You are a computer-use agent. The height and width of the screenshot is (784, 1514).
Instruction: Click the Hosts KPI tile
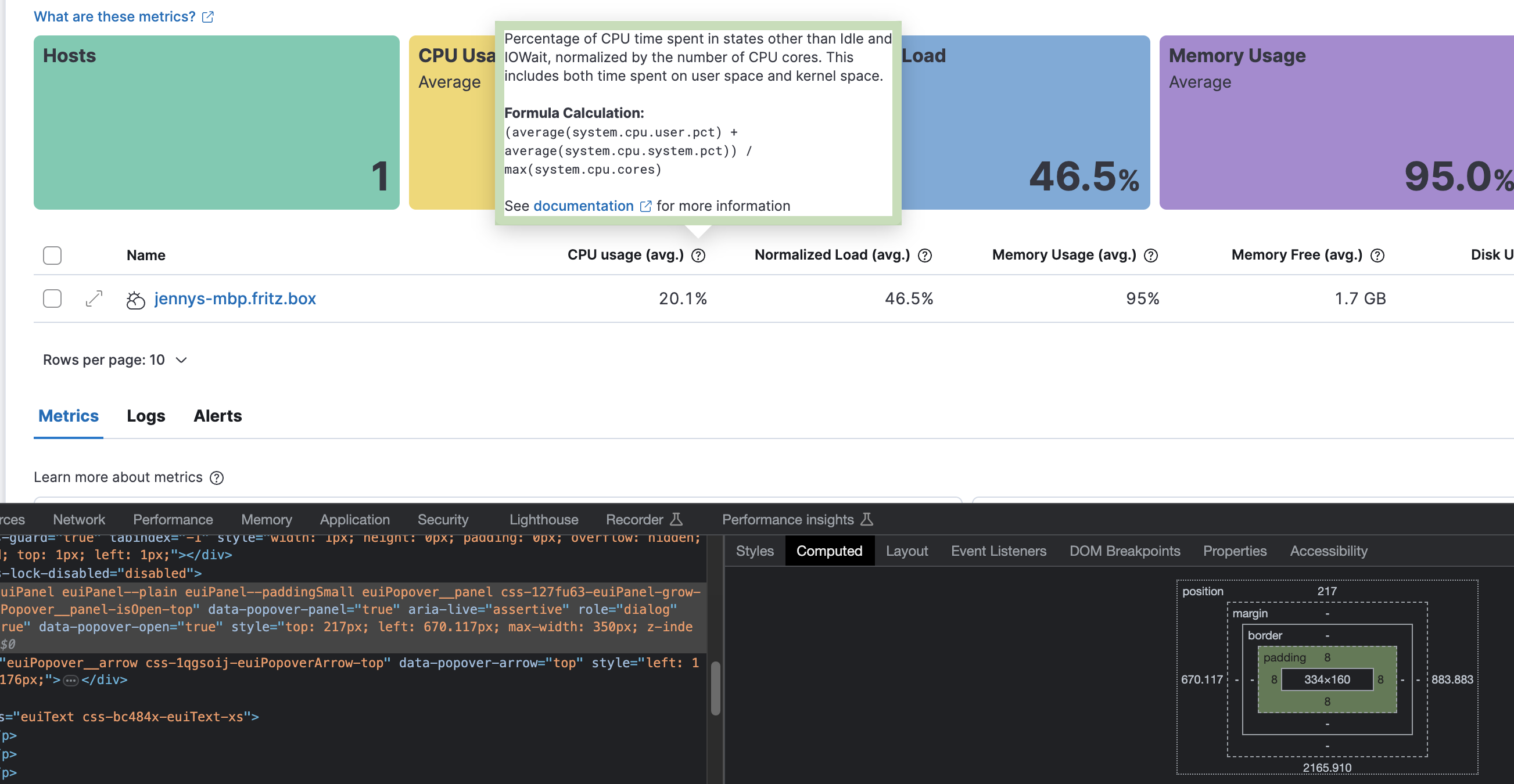pos(216,122)
